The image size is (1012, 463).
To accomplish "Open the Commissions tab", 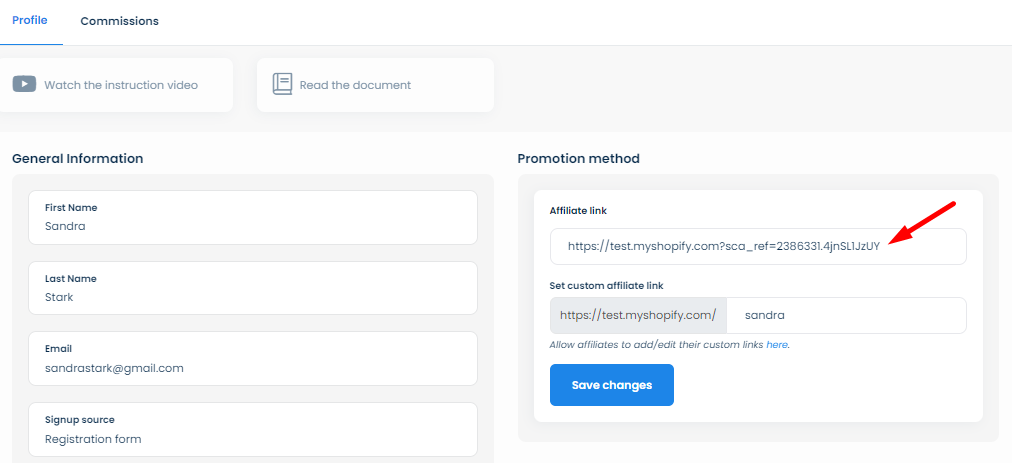I will coord(119,21).
